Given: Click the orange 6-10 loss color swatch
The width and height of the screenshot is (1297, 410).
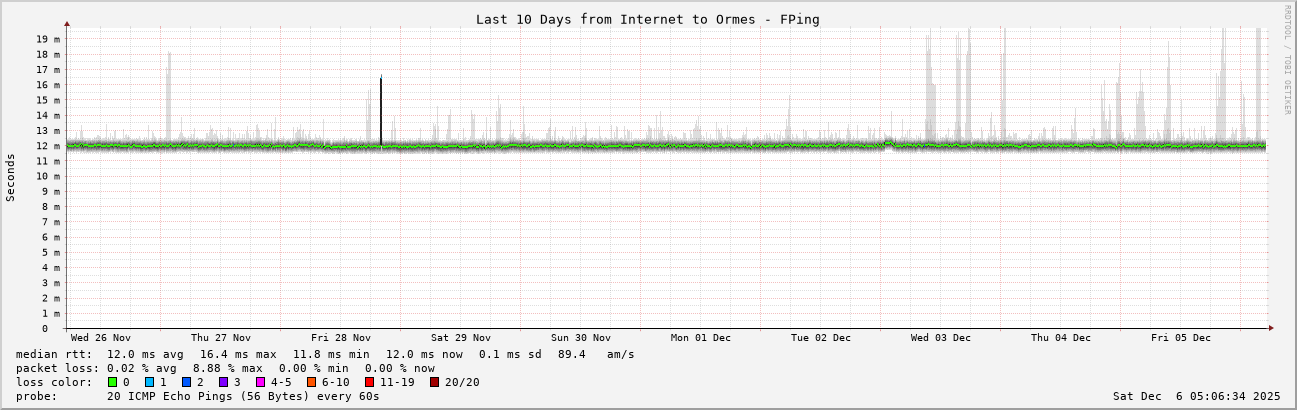Looking at the screenshot, I should click(x=311, y=382).
